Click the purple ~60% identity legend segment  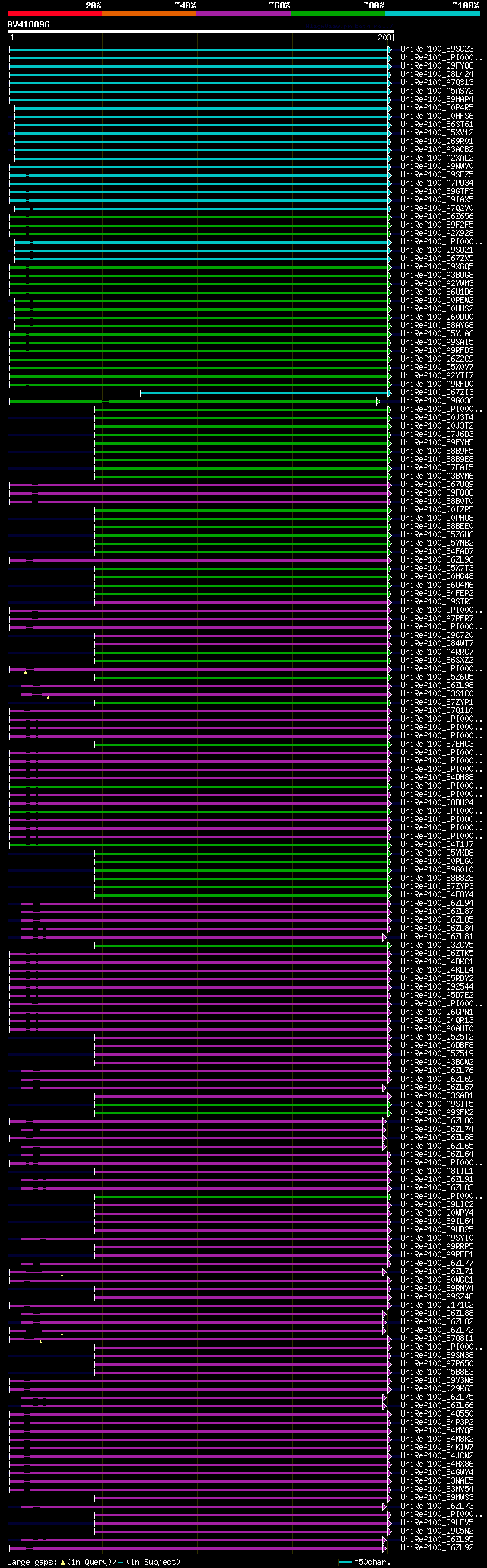pyautogui.click(x=243, y=14)
